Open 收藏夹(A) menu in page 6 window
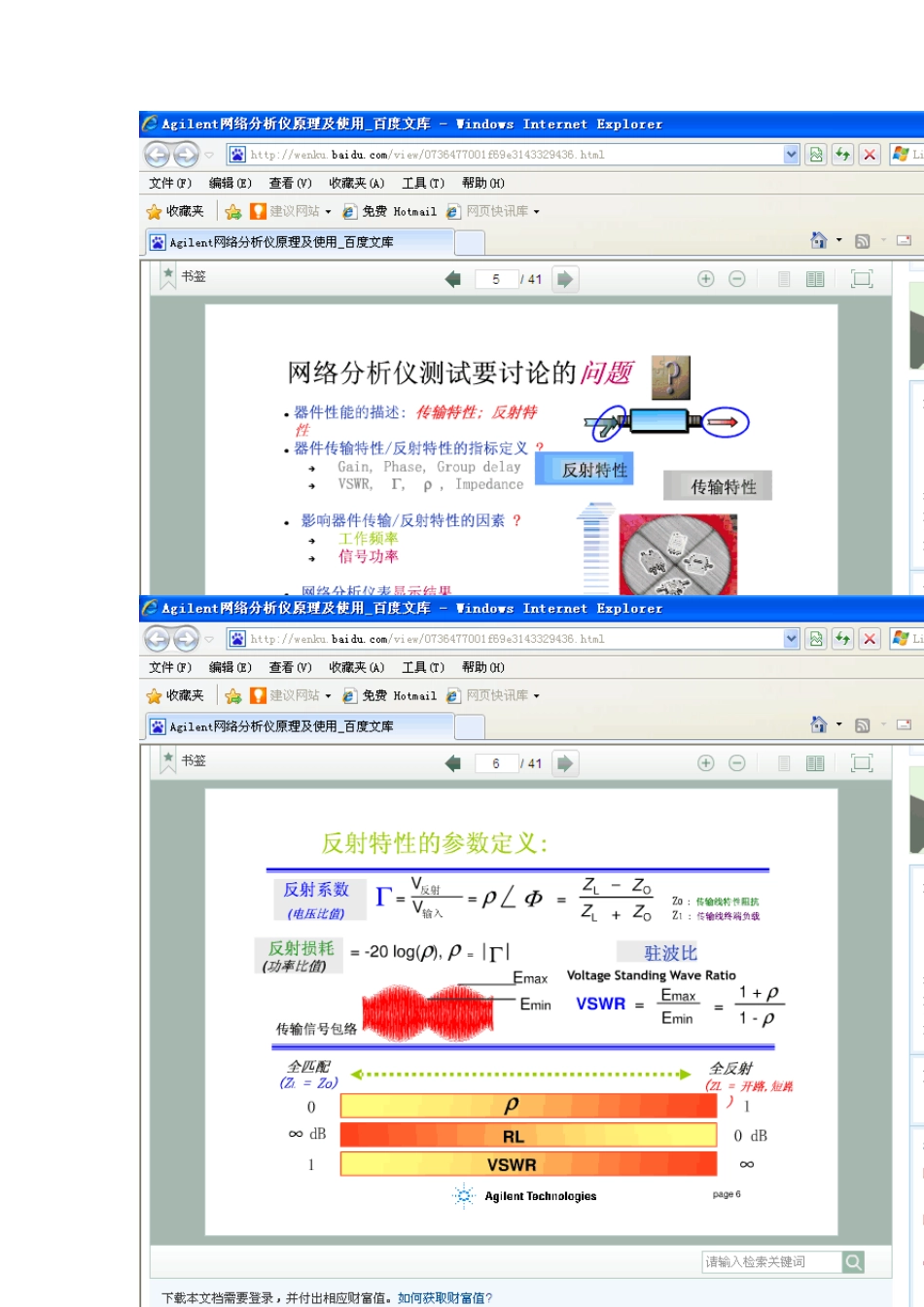Image resolution: width=924 pixels, height=1307 pixels. [x=357, y=667]
